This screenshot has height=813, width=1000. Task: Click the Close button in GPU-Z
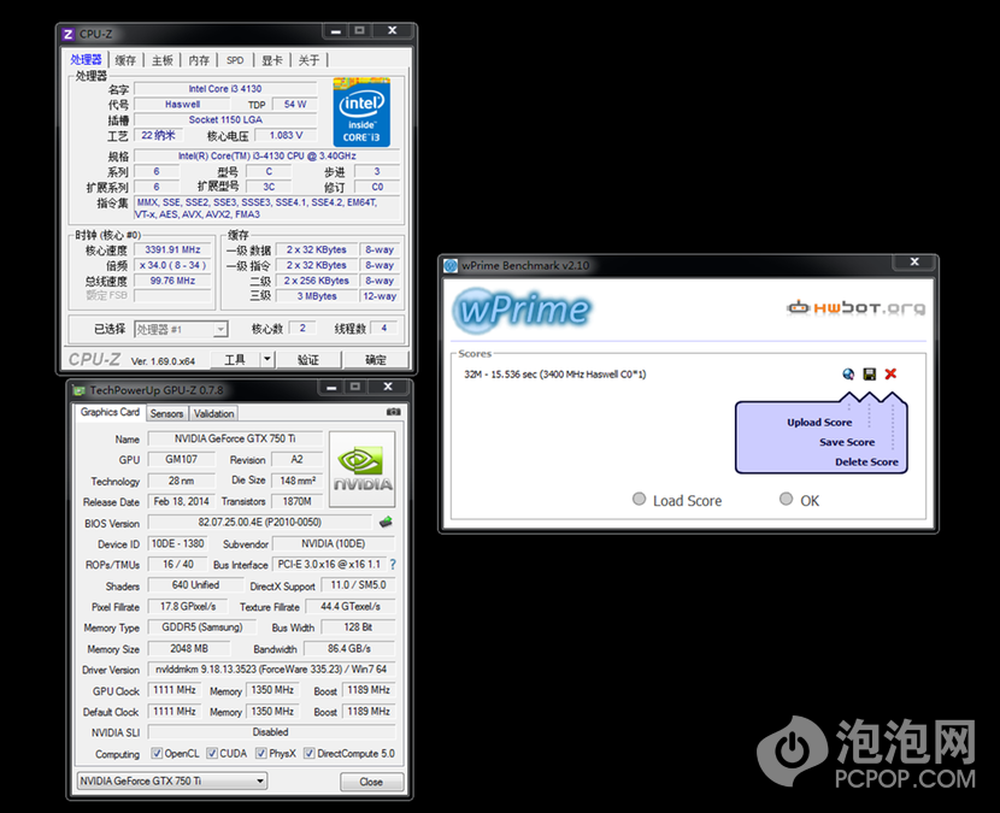click(371, 782)
